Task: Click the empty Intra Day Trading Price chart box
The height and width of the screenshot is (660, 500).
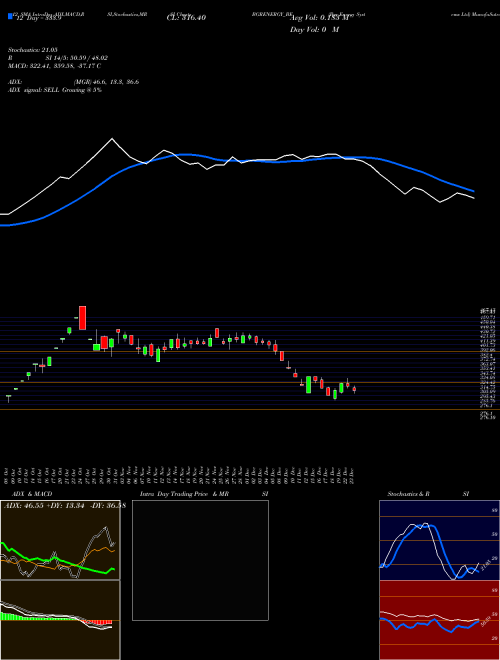Action: 200,560
